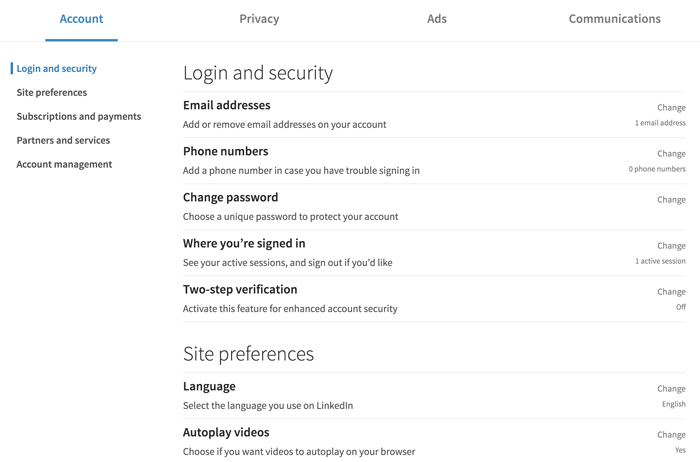Select Login and security in sidebar
The height and width of the screenshot is (462, 700).
pyautogui.click(x=57, y=68)
